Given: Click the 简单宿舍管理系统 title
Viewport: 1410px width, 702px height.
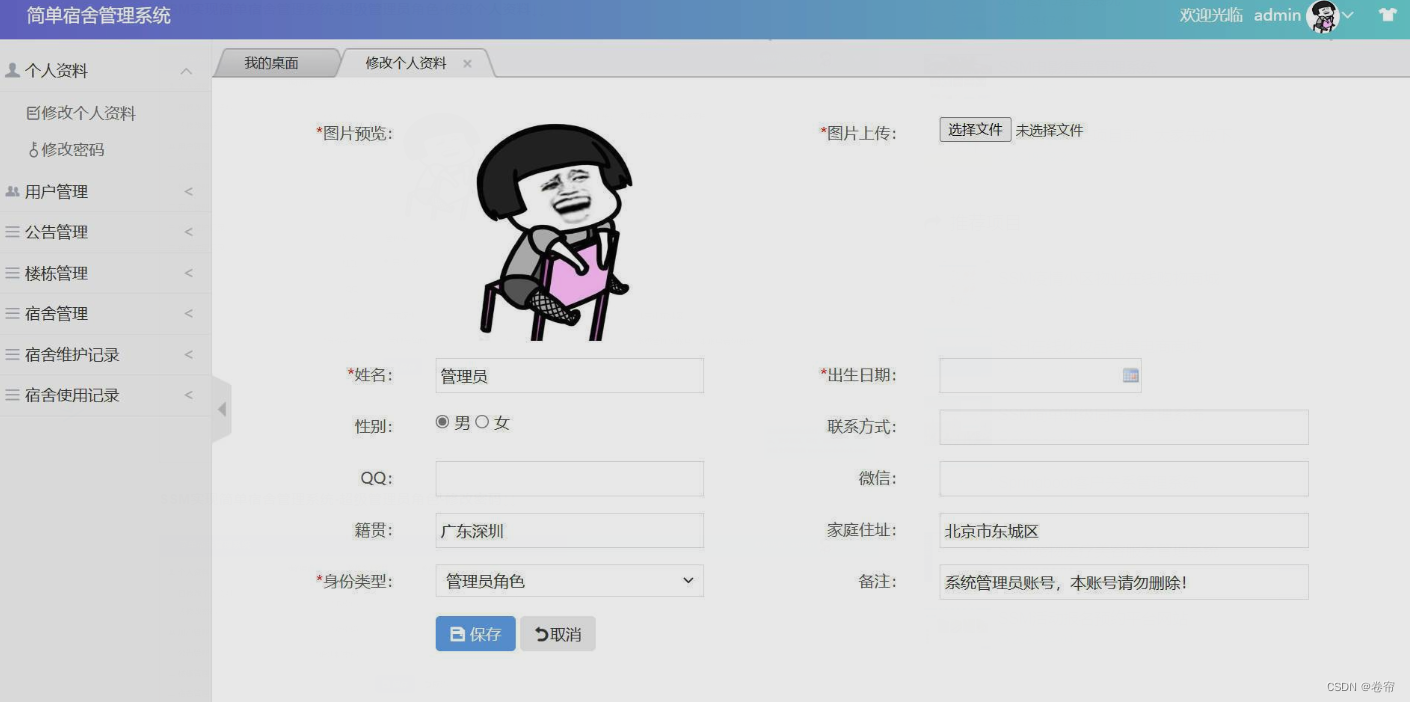Looking at the screenshot, I should [x=99, y=16].
